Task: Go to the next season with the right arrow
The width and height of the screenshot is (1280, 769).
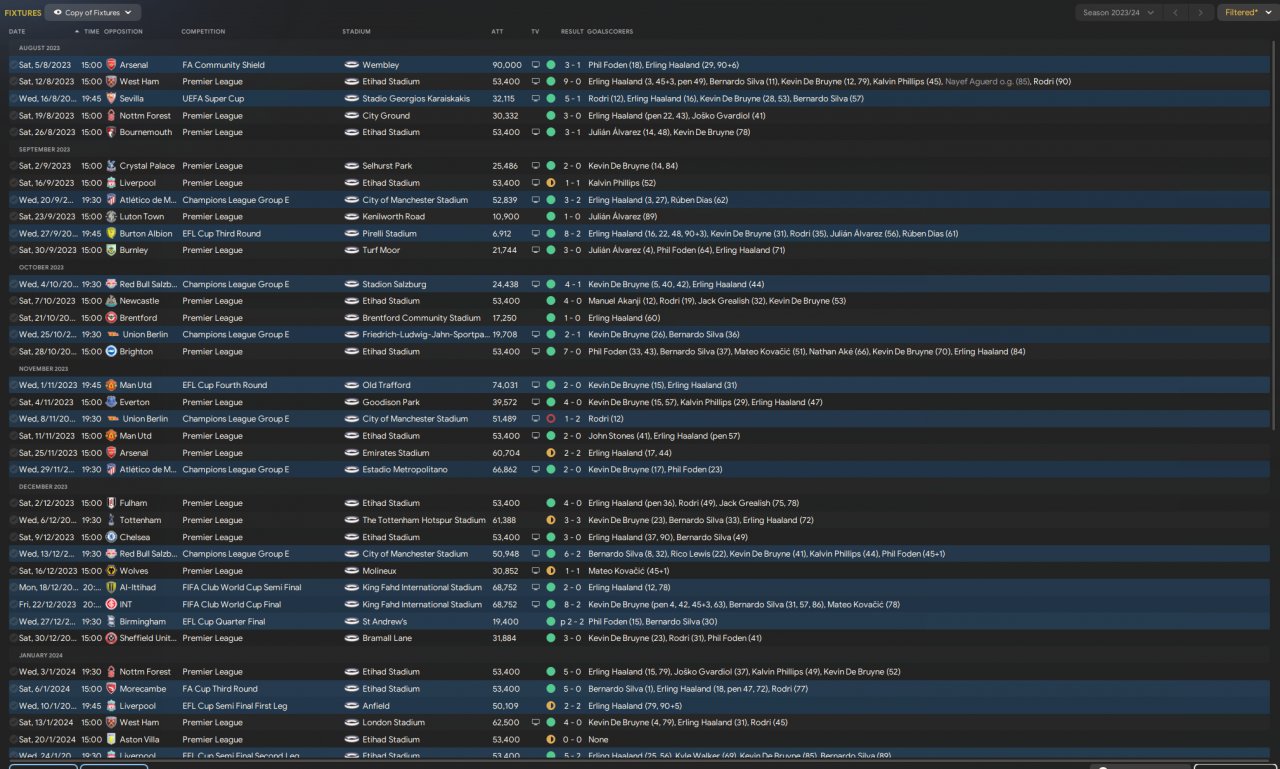Action: [x=1201, y=13]
